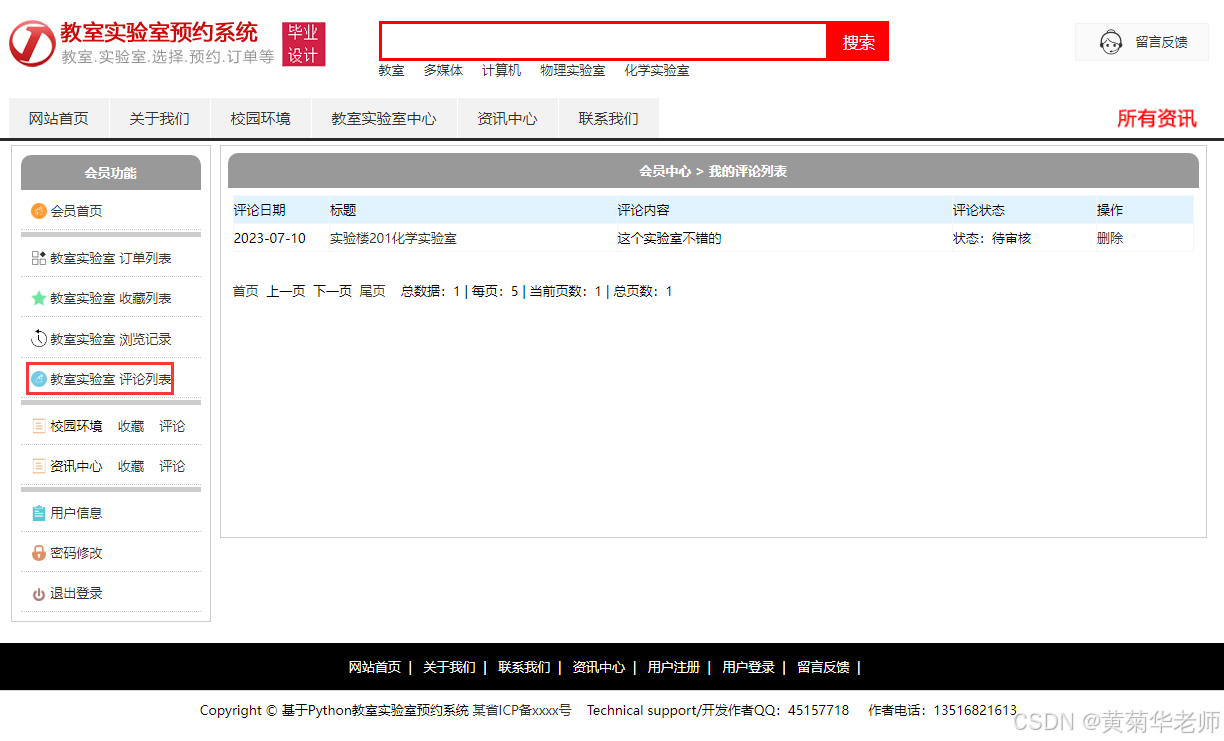Viewport: 1224px width, 741px height.
Task: Click 会员中心 in the breadcrumb header
Action: pos(665,171)
